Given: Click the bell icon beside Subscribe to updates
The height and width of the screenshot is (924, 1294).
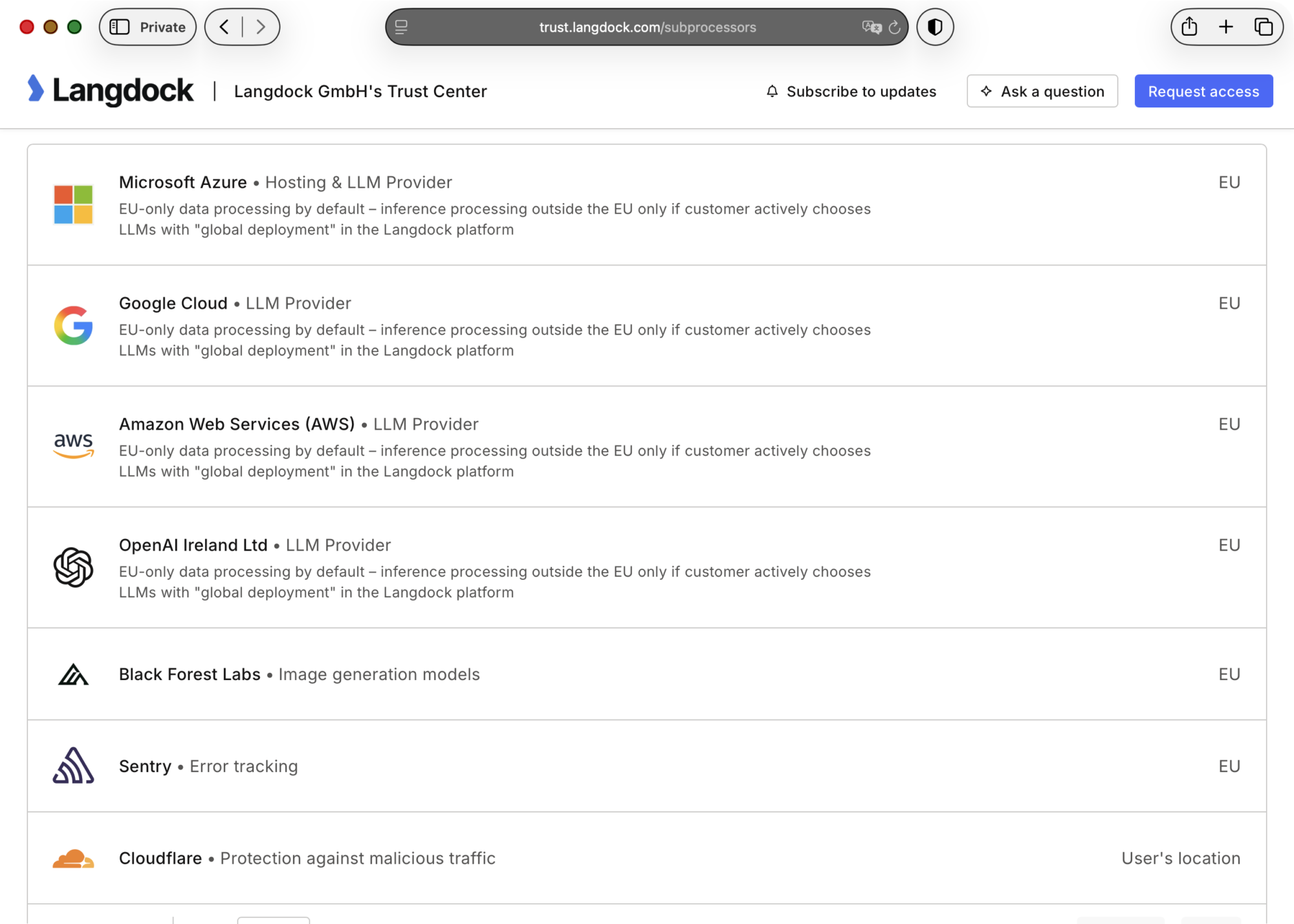Looking at the screenshot, I should [x=772, y=91].
